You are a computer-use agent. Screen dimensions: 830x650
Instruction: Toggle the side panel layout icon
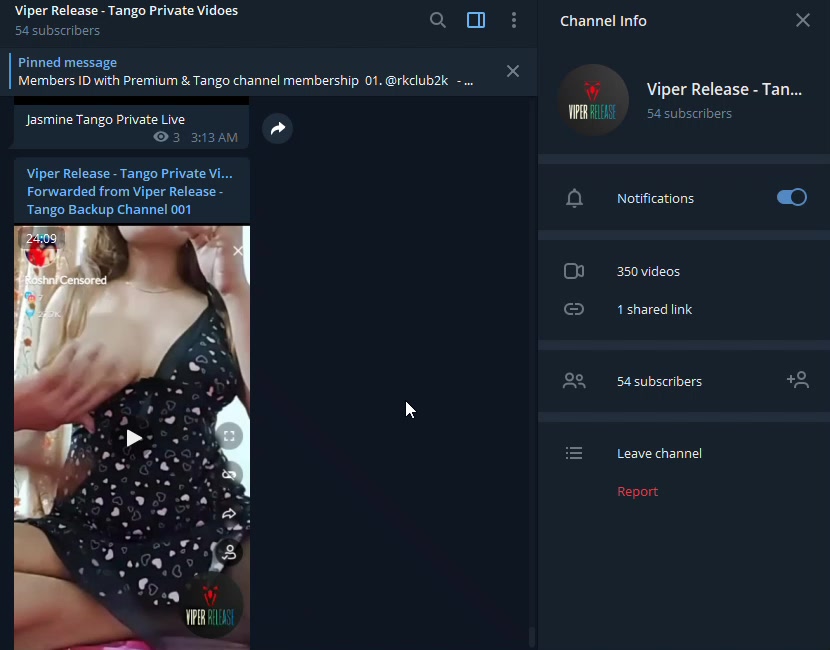476,20
